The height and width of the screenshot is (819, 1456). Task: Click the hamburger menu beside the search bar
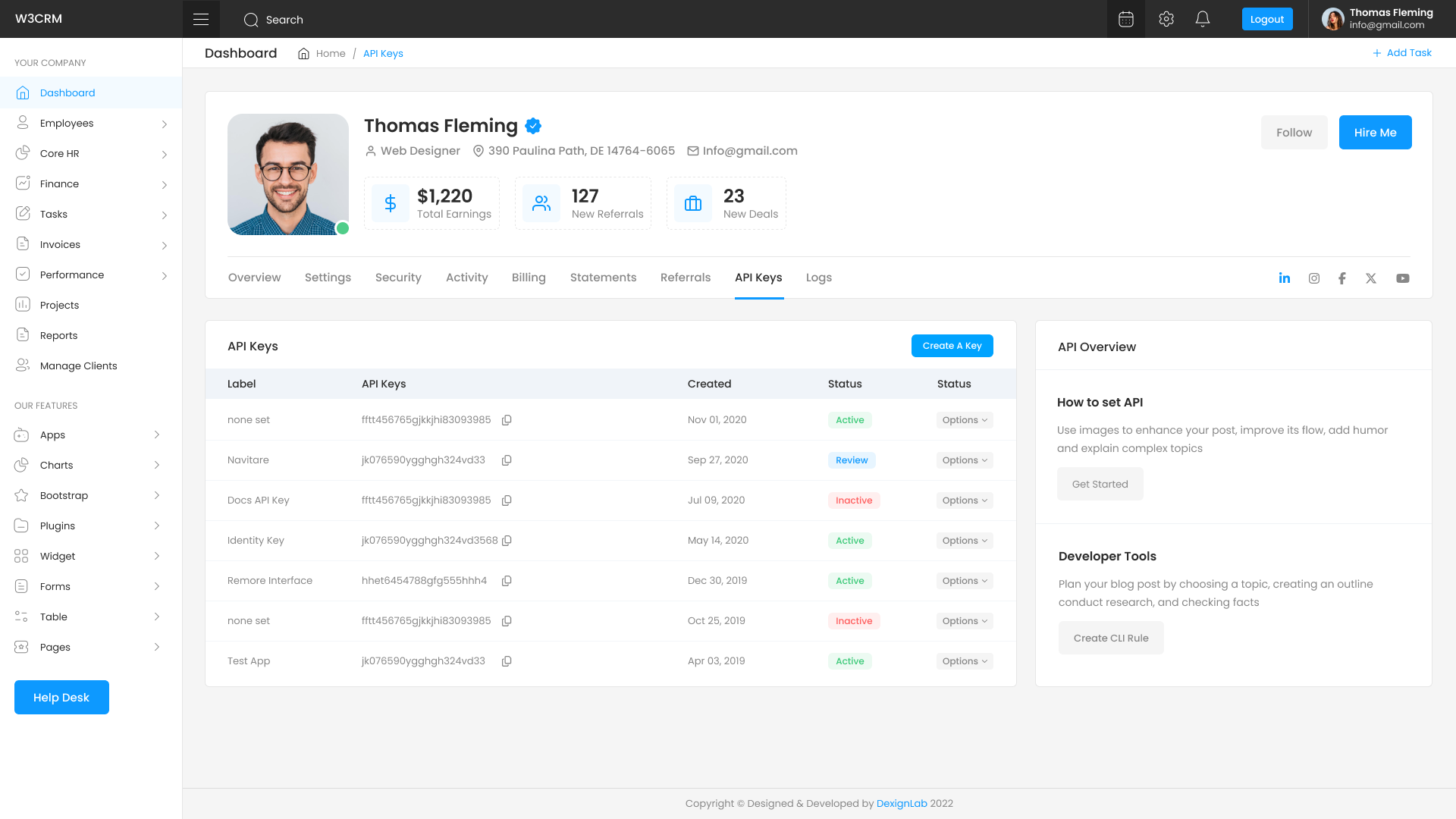click(x=201, y=18)
